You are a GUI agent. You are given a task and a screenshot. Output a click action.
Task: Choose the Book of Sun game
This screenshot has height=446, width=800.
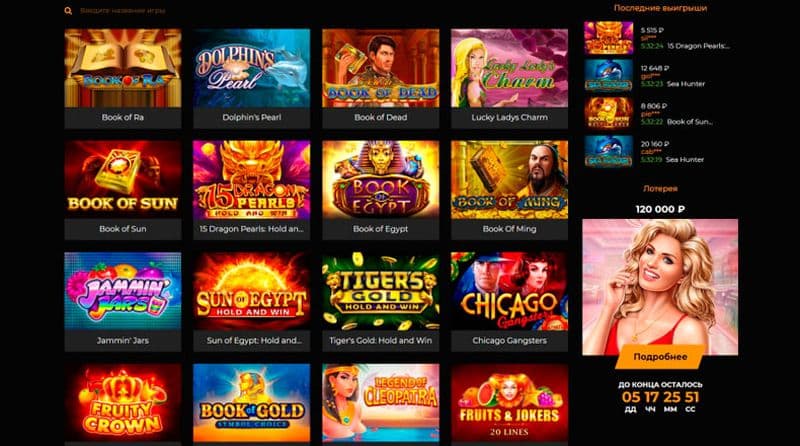(123, 190)
